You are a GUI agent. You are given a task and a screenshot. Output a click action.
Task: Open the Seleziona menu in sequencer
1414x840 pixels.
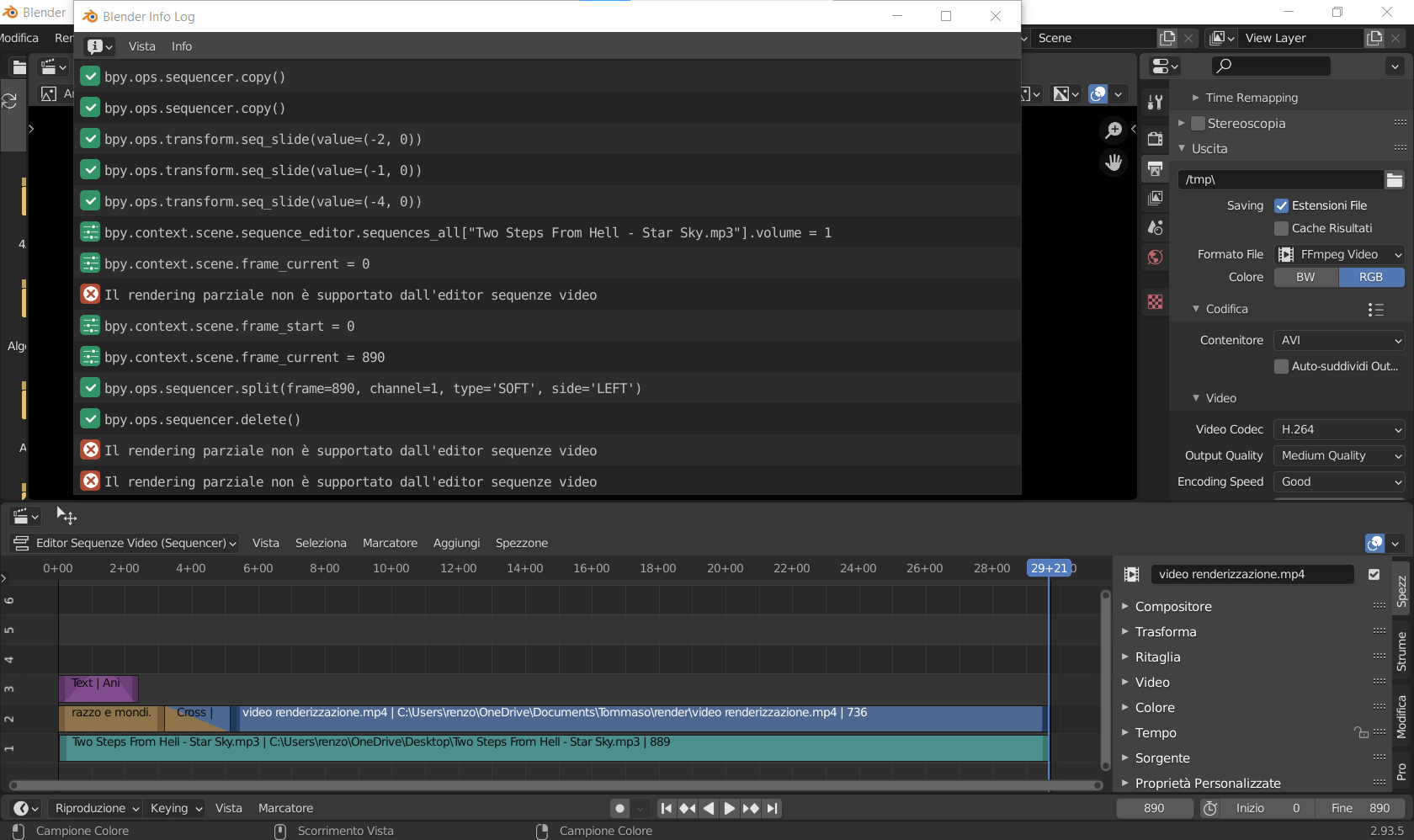(321, 543)
